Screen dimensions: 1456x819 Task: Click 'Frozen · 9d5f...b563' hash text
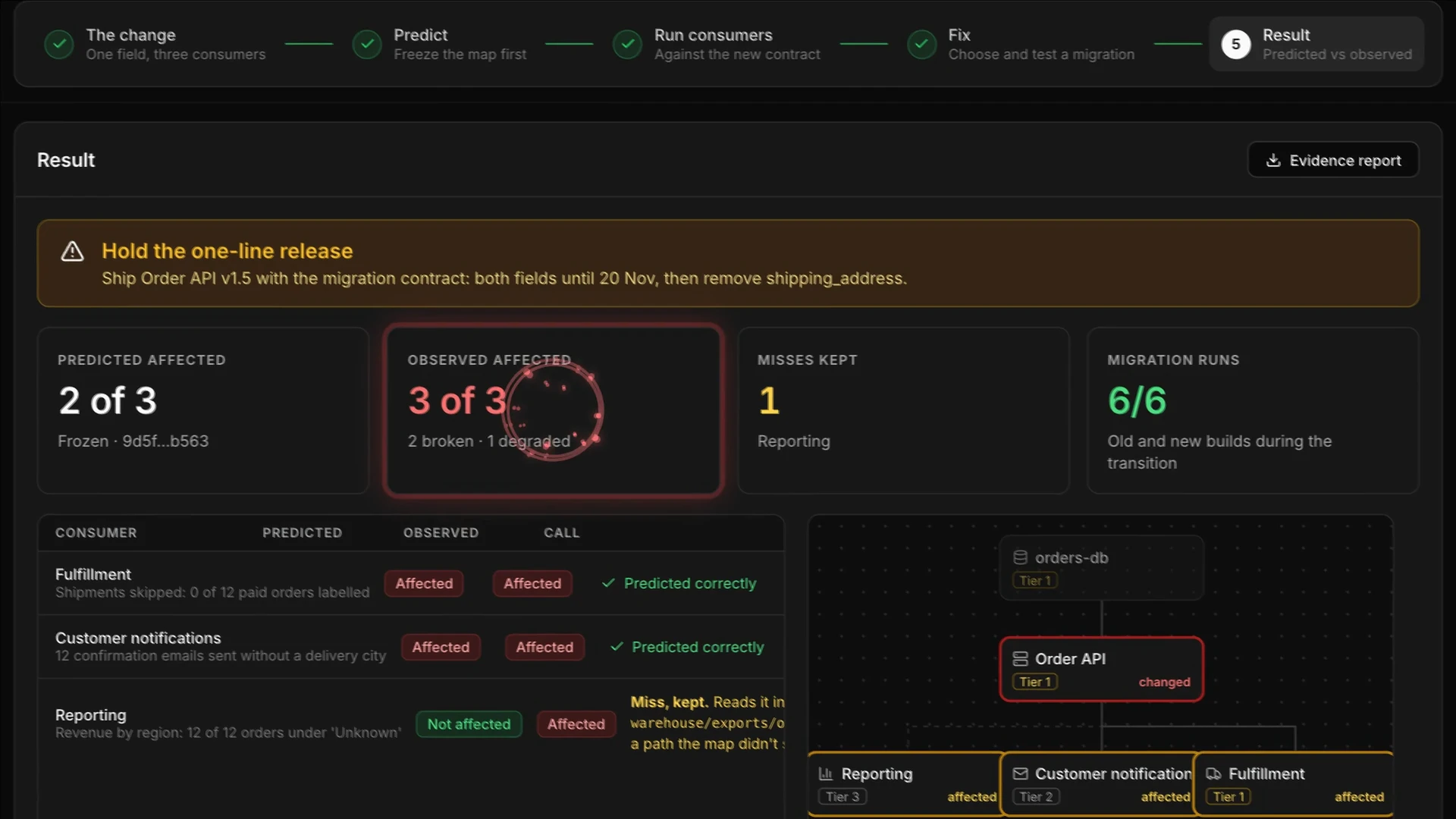click(x=133, y=441)
